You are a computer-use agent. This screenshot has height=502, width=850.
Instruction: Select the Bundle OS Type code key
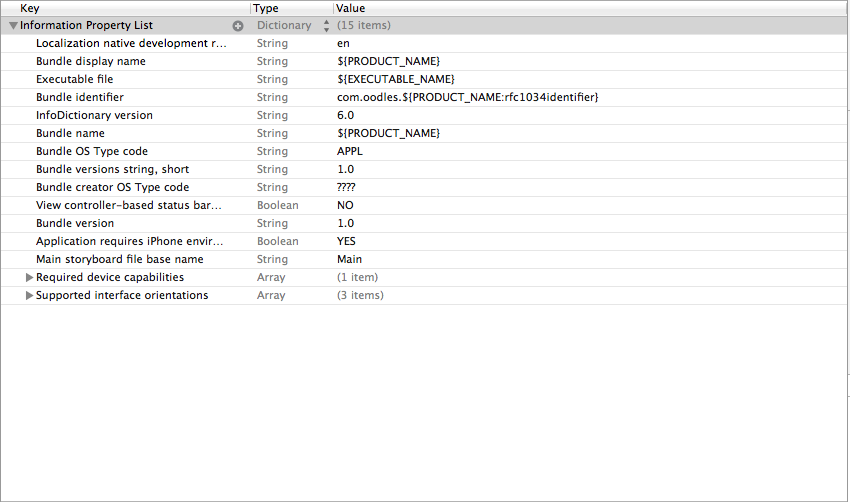click(92, 151)
